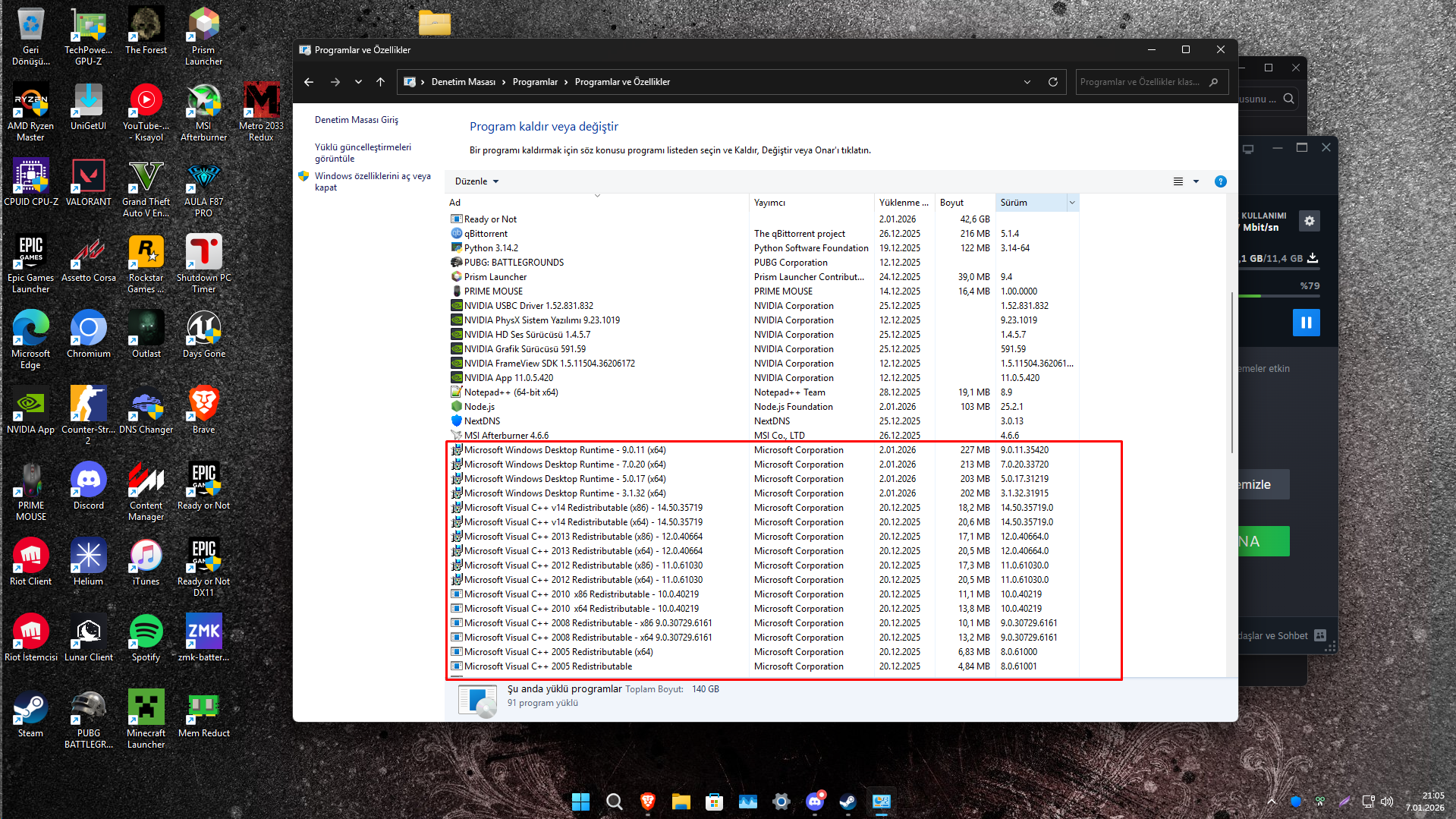Open CPUID CPU-Z desktop shortcut
The height and width of the screenshot is (819, 1456).
(31, 182)
